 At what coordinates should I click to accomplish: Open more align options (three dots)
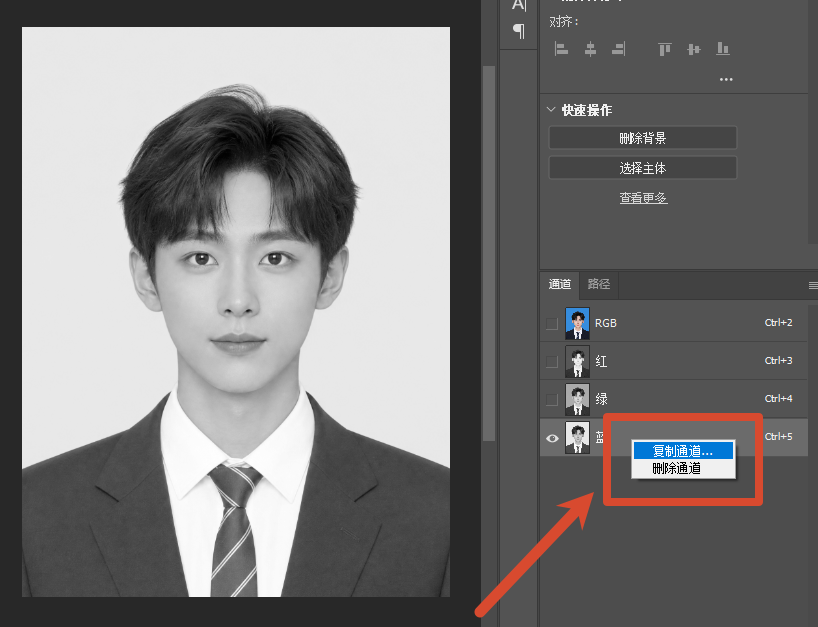click(726, 79)
